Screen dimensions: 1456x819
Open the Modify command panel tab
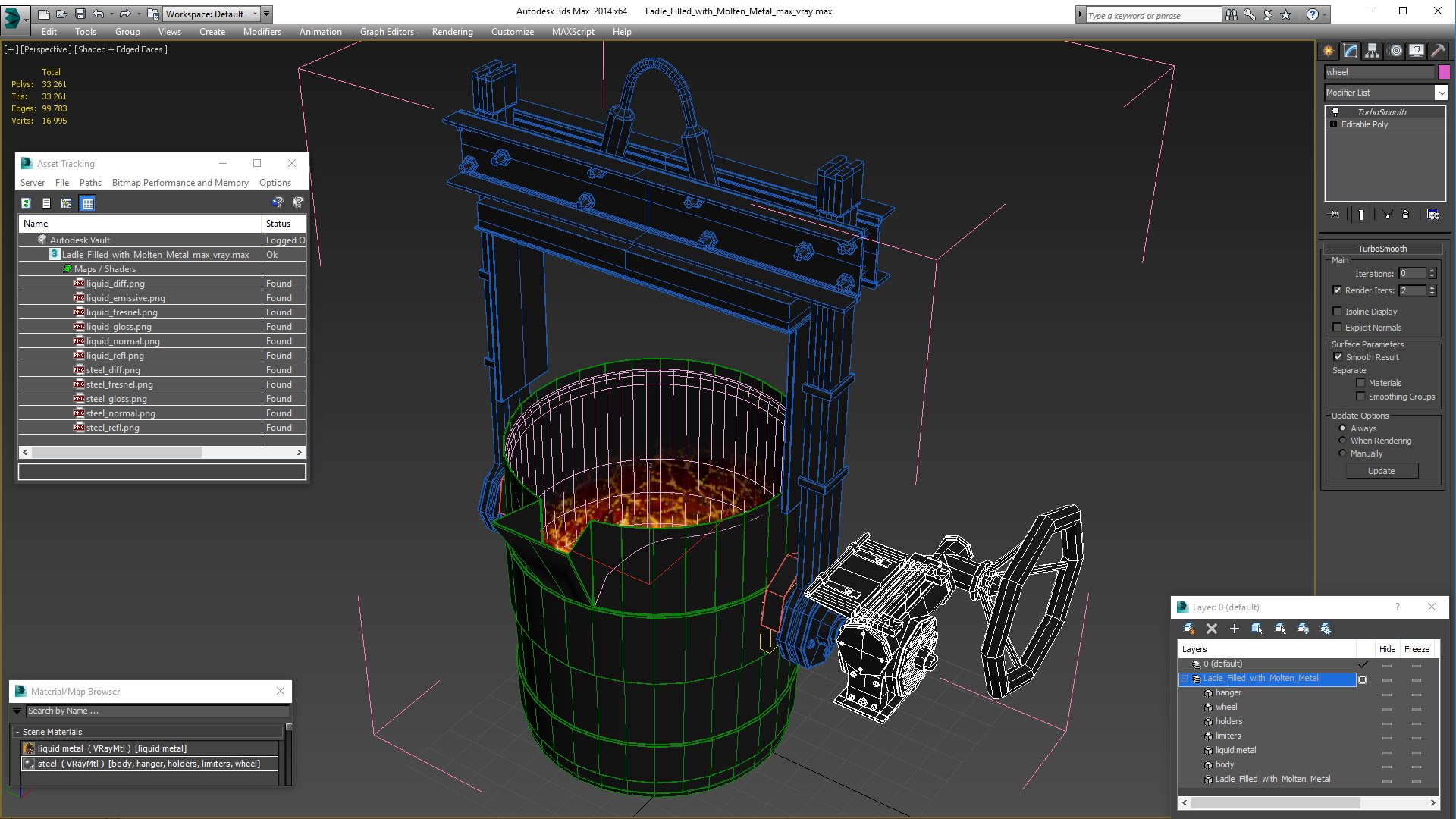(x=1351, y=51)
